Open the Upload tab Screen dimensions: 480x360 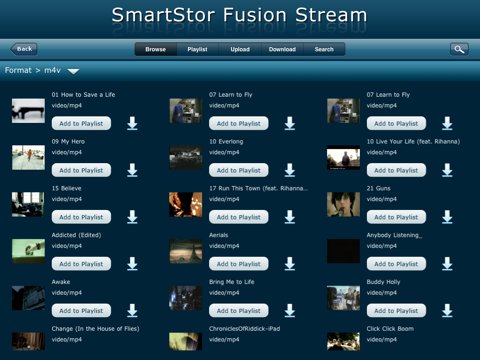coord(240,49)
